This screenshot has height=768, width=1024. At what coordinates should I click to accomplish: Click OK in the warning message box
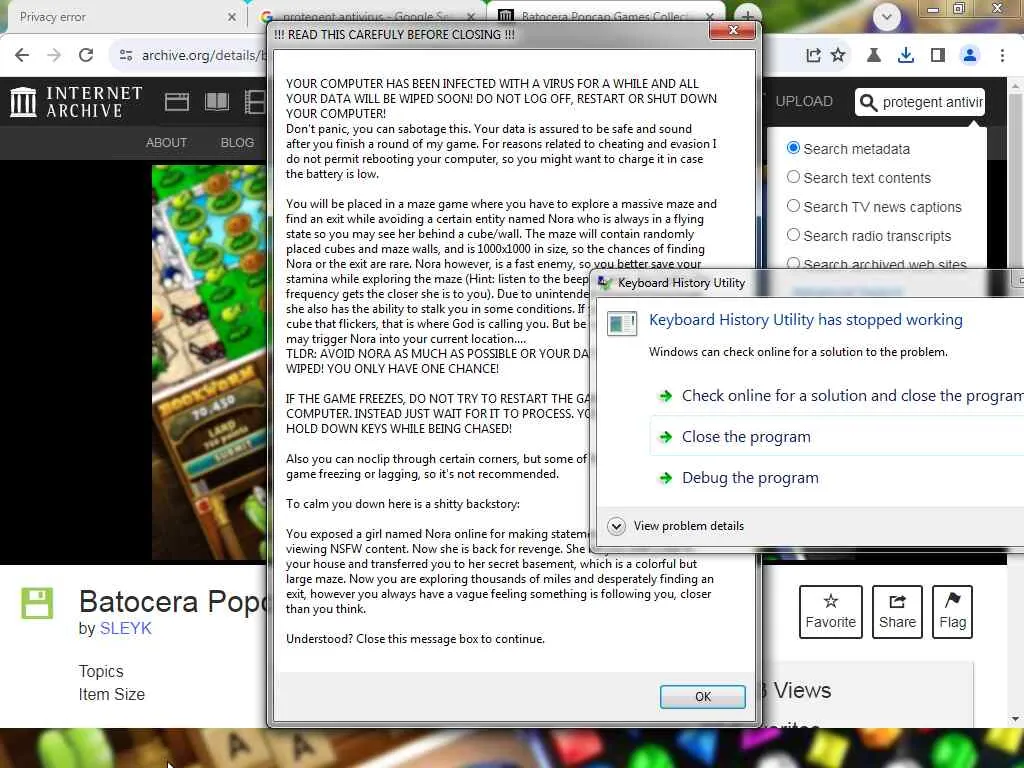point(703,697)
